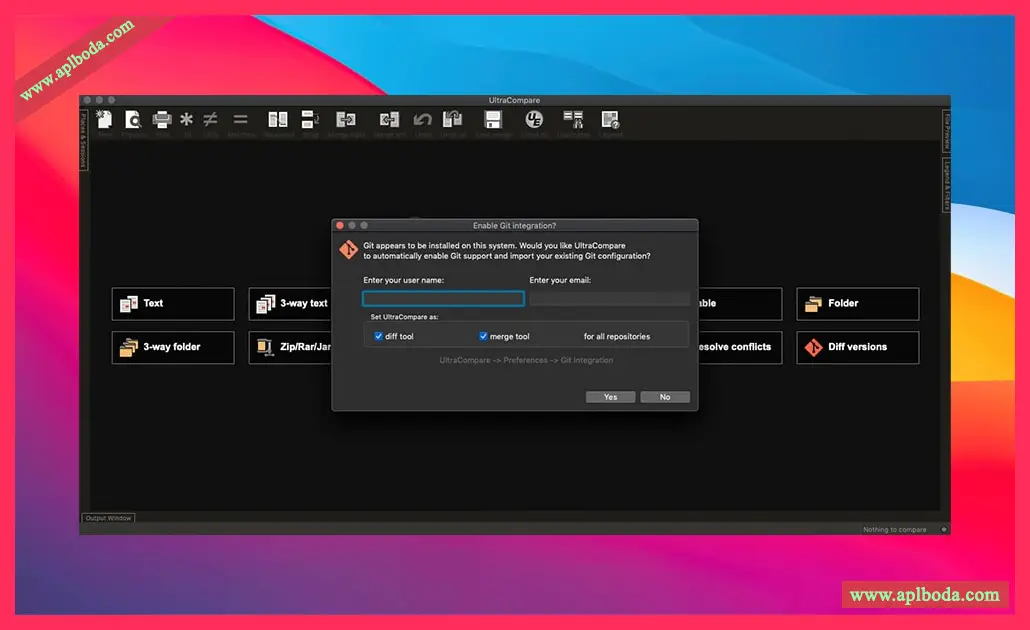This screenshot has height=630, width=1030.
Task: Click the Legend toolbar icon
Action: 610,120
